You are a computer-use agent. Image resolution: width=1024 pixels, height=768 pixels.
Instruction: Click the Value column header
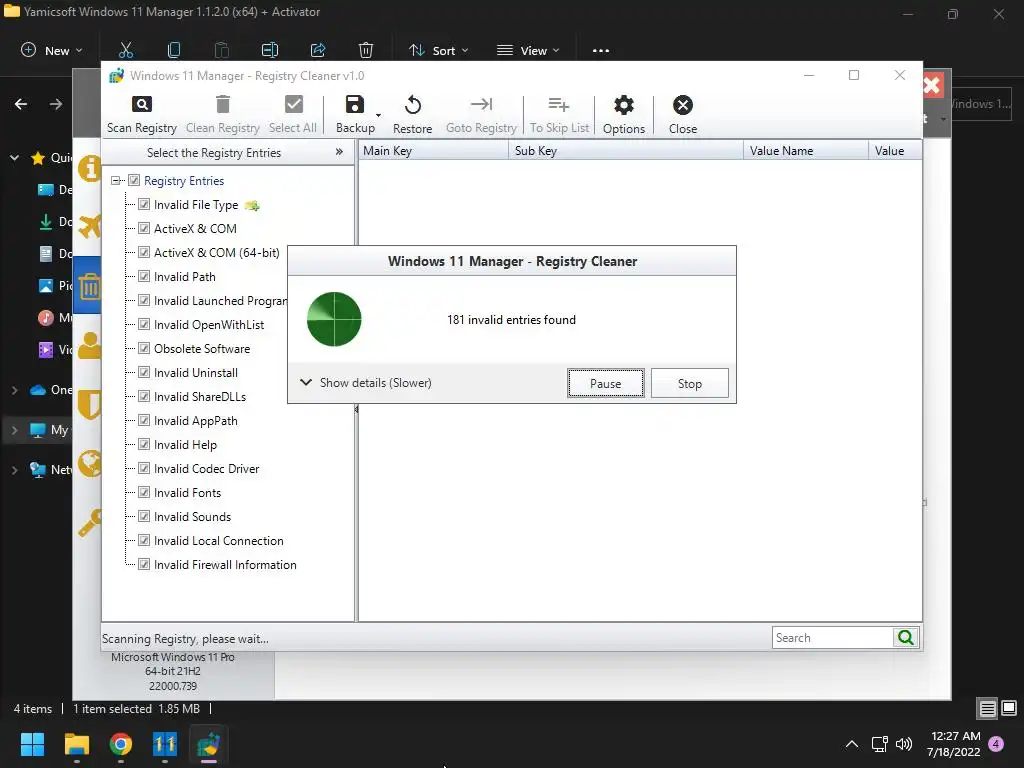pos(895,151)
